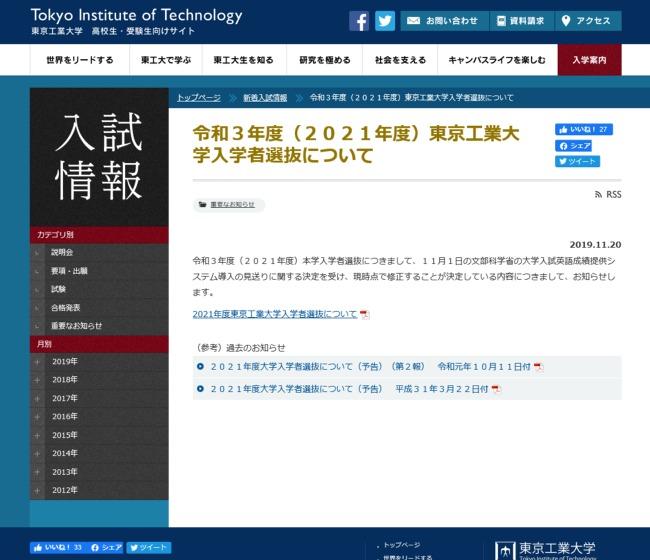This screenshot has height=560, width=650.
Task: Expand the 2019年 archive
Action: click(99, 361)
